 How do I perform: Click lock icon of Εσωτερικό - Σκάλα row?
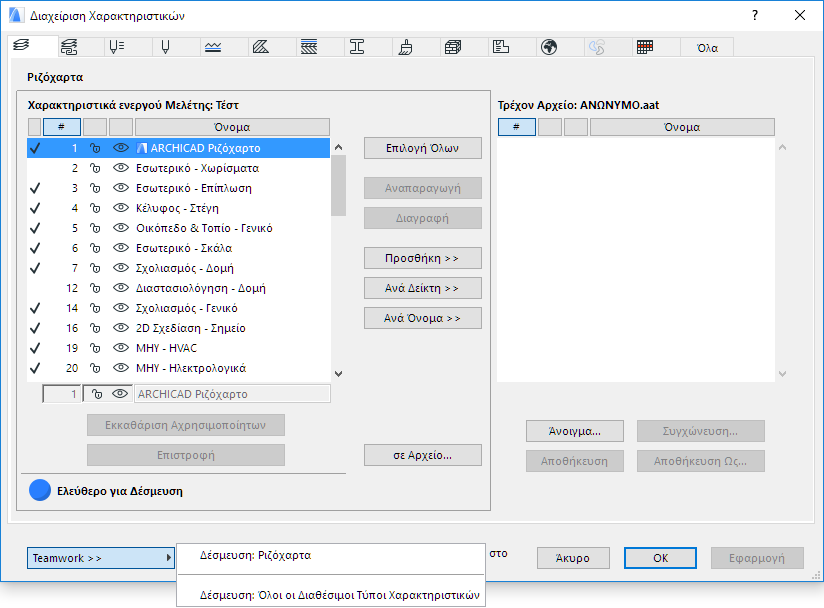95,248
